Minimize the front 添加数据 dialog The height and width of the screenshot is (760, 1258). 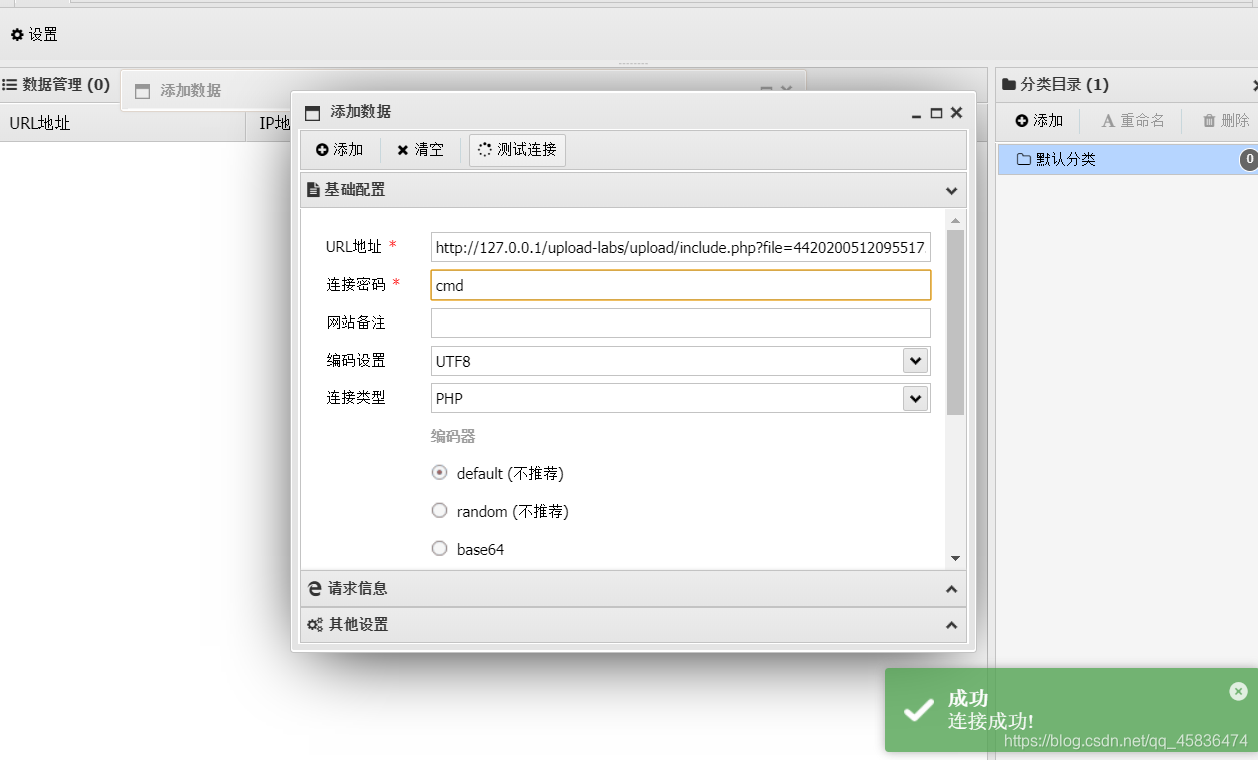click(916, 114)
